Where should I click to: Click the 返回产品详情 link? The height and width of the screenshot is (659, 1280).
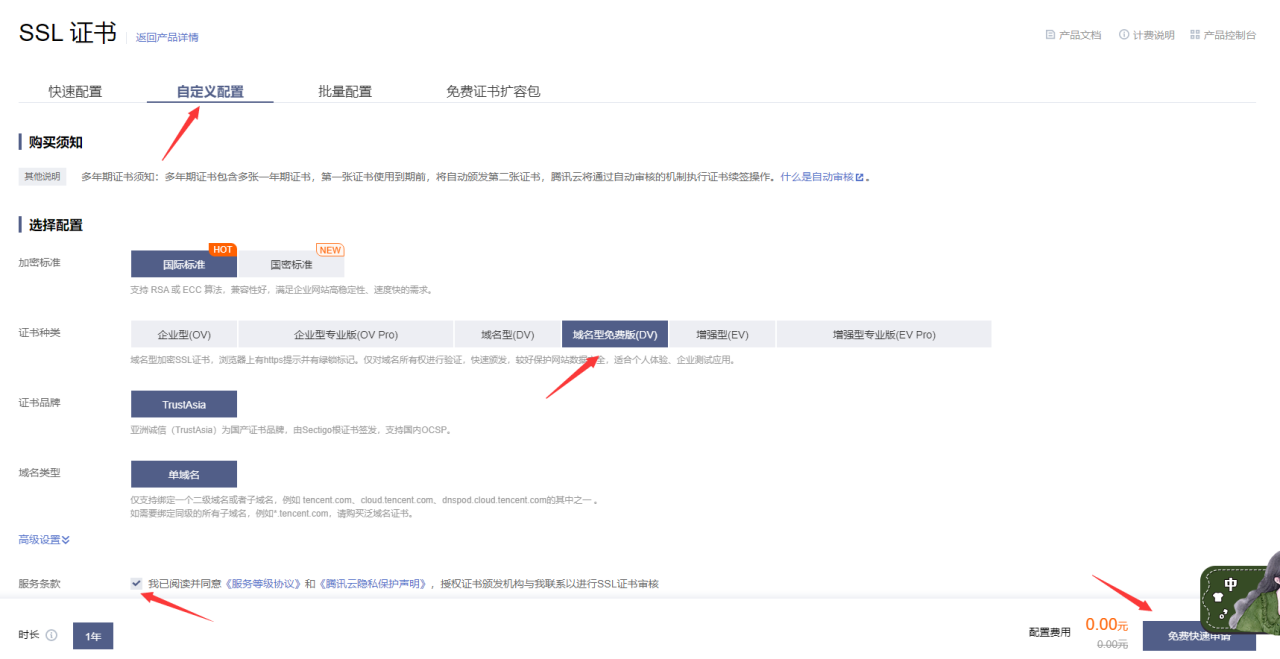[x=166, y=37]
